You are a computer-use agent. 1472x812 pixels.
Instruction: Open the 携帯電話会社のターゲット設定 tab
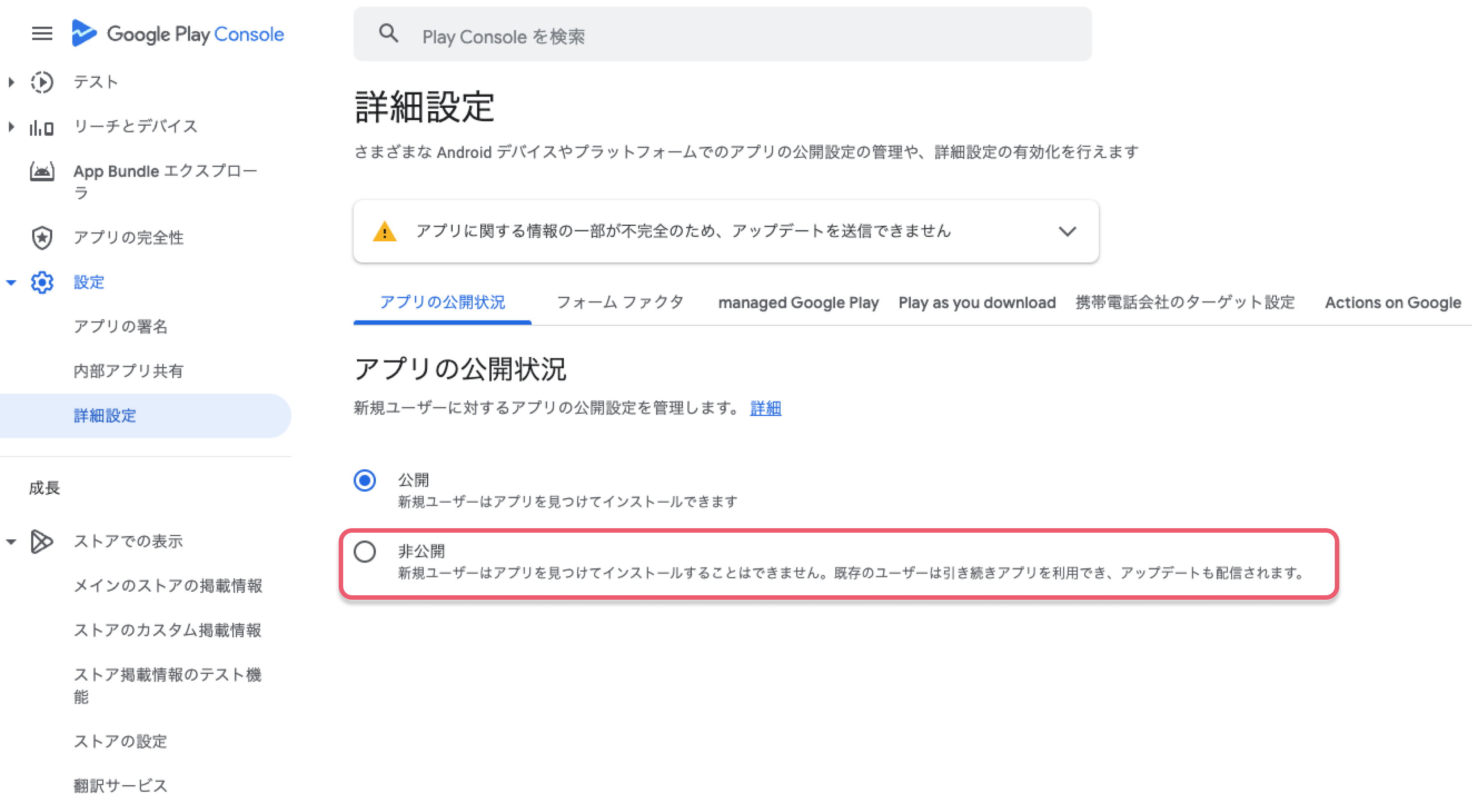pyautogui.click(x=1185, y=302)
